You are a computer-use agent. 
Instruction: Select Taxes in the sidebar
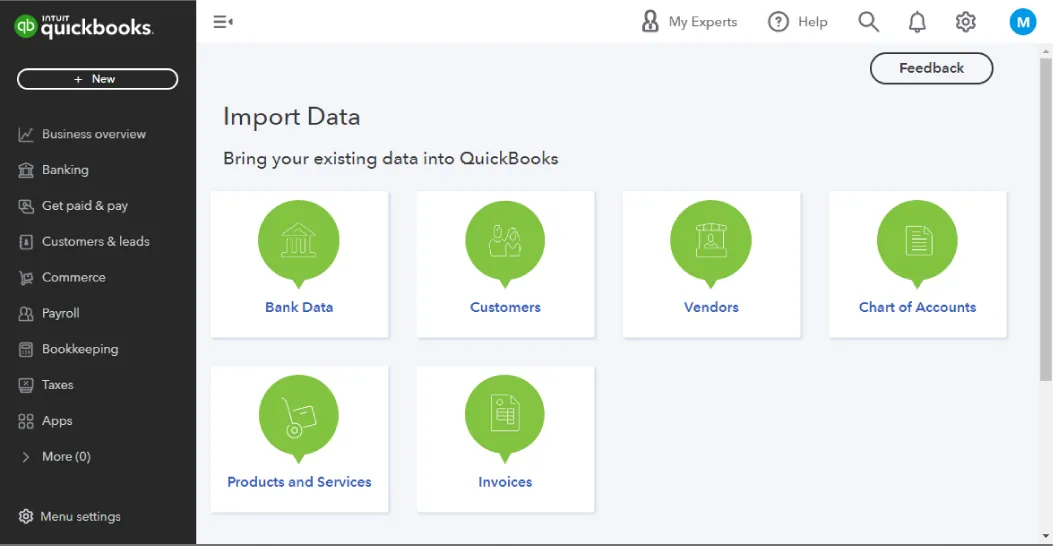coord(57,385)
